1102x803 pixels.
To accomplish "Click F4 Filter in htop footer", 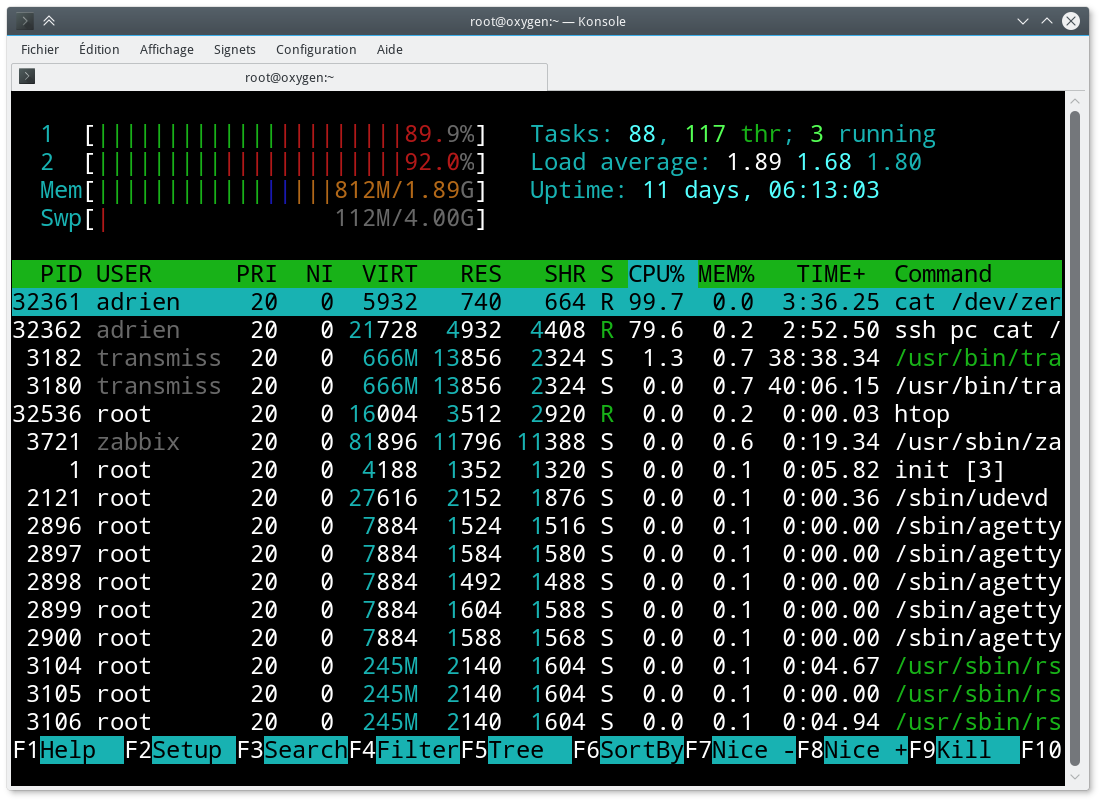I will 404,750.
